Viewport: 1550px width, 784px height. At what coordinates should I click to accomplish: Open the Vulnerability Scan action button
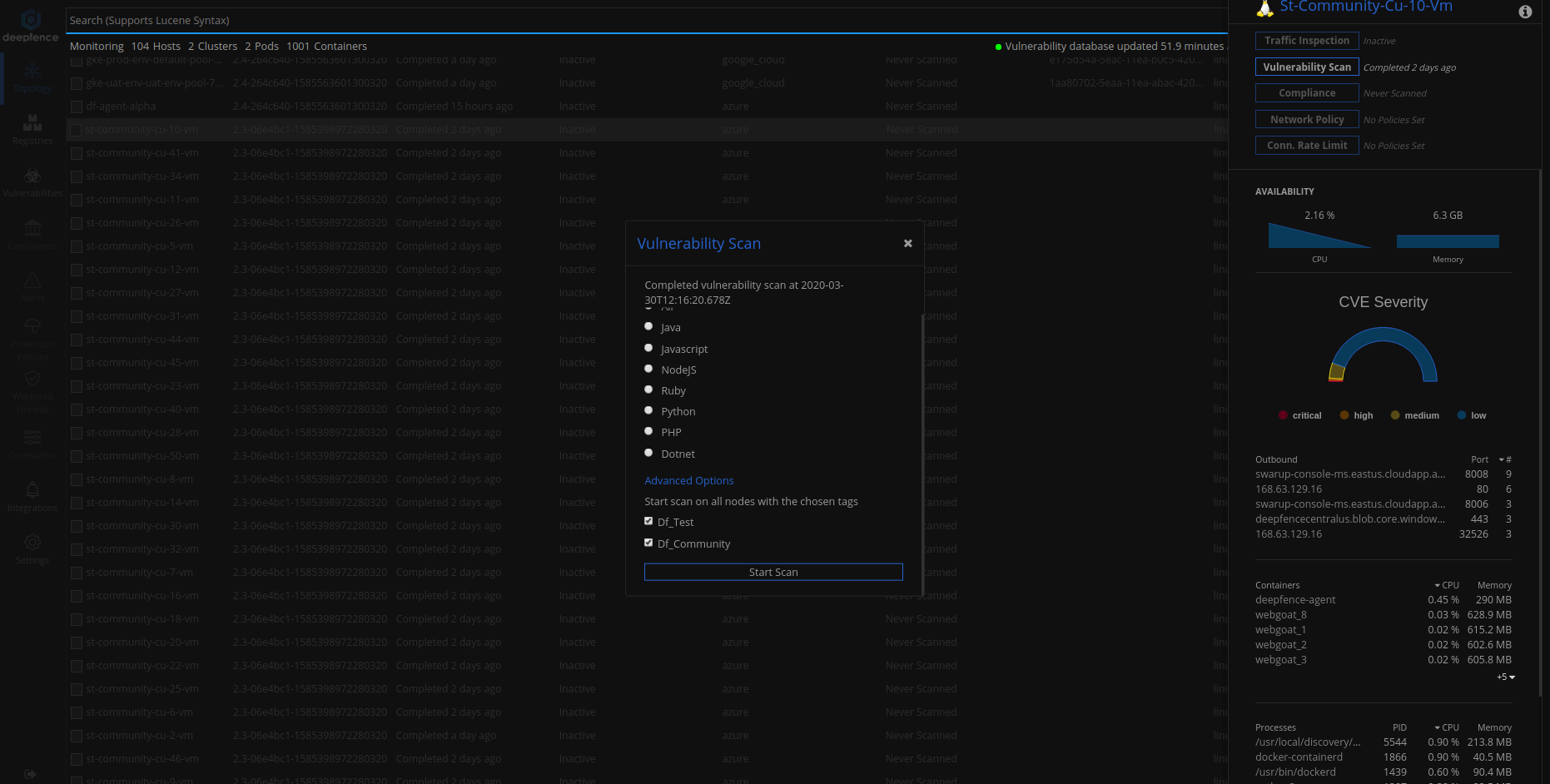[1307, 67]
